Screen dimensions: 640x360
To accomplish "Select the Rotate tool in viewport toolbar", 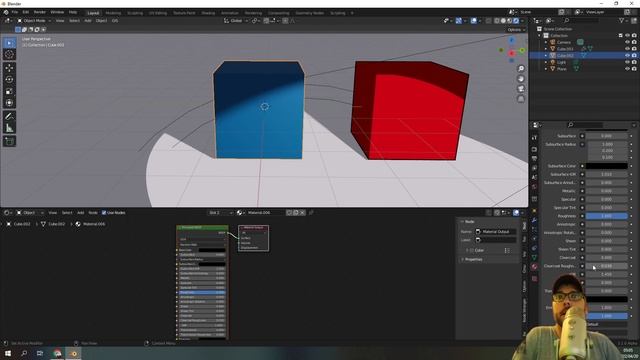I will coord(9,80).
